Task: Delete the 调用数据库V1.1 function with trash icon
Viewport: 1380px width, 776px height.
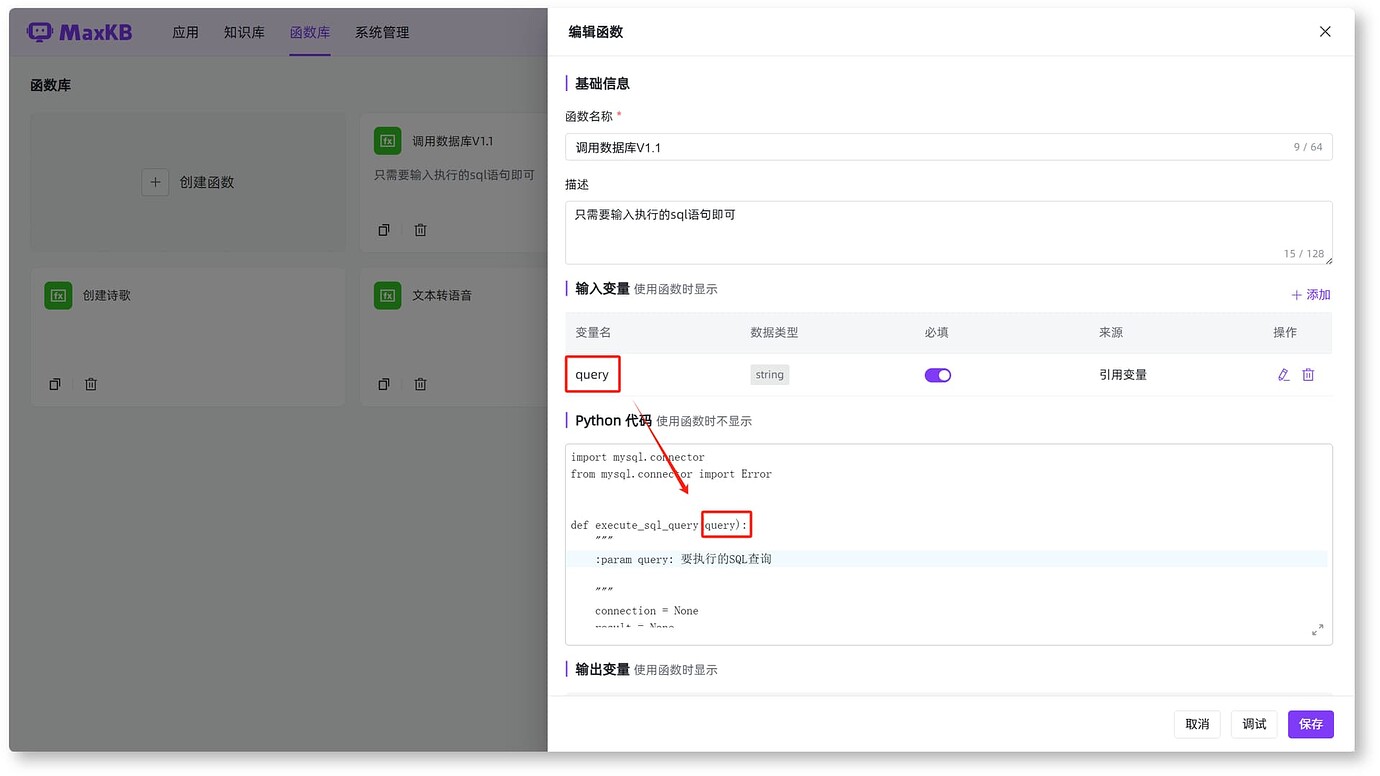Action: [420, 229]
